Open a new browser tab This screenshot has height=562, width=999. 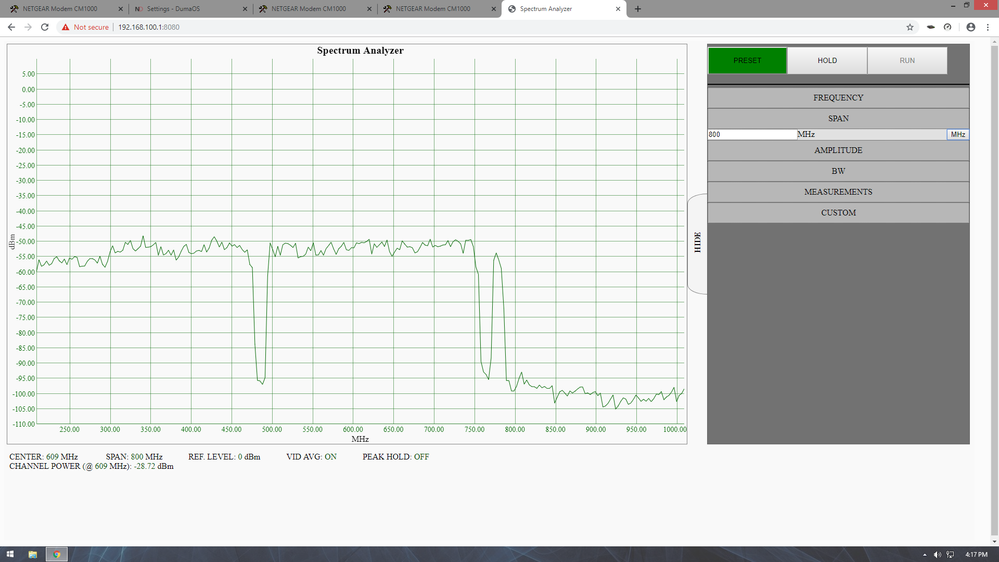pos(638,9)
